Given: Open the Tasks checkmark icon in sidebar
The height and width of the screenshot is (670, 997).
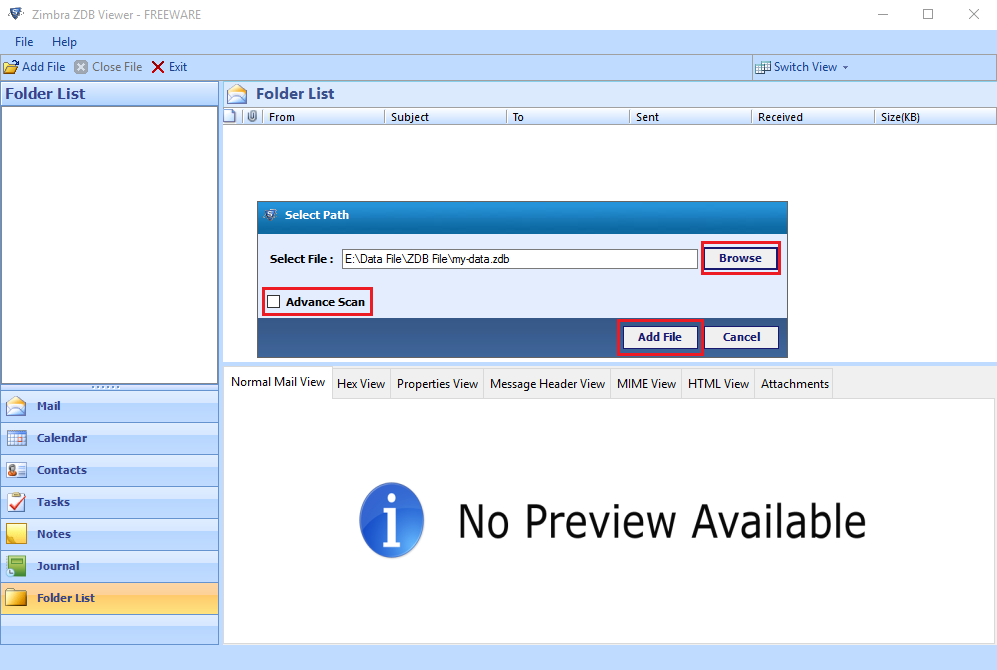Looking at the screenshot, I should point(16,502).
